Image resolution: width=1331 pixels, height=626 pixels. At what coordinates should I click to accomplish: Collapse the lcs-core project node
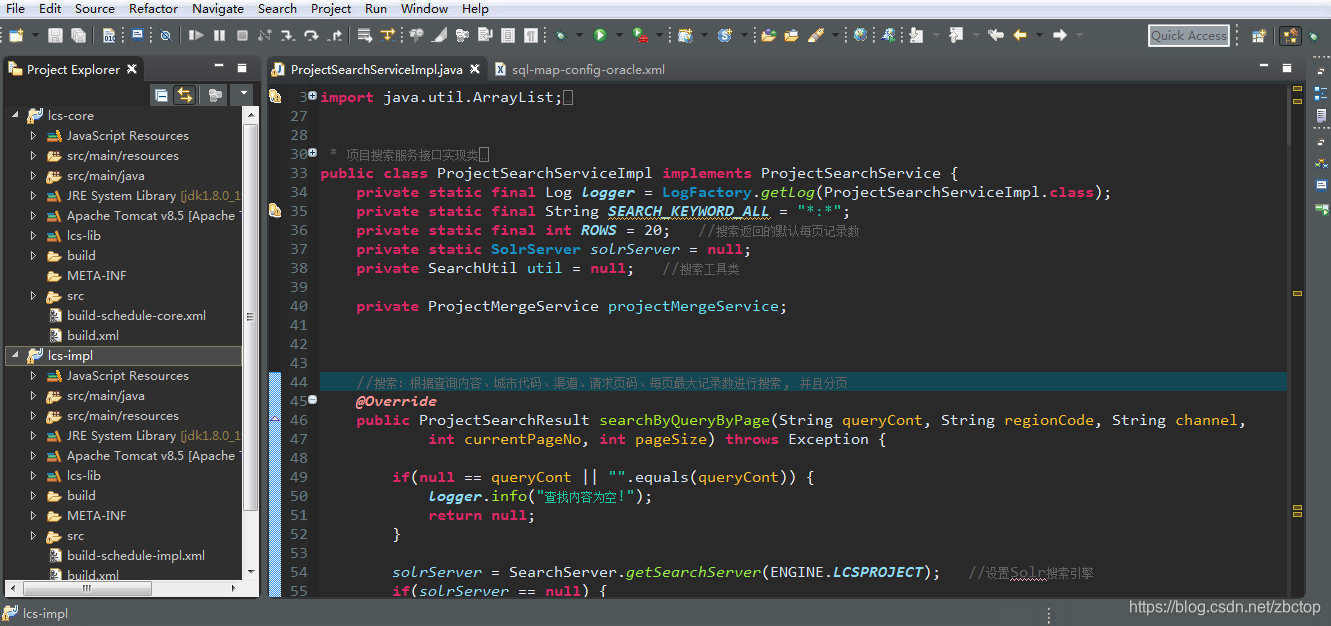click(15, 116)
